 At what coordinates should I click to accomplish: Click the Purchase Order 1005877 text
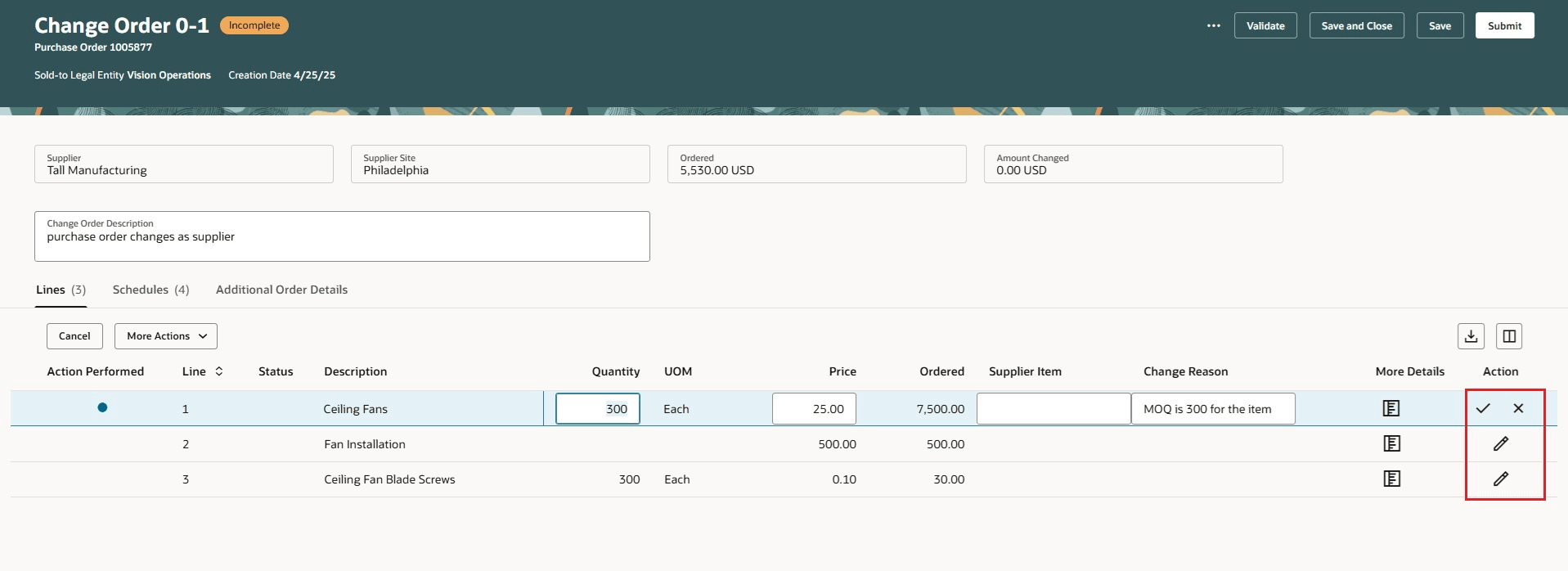93,47
